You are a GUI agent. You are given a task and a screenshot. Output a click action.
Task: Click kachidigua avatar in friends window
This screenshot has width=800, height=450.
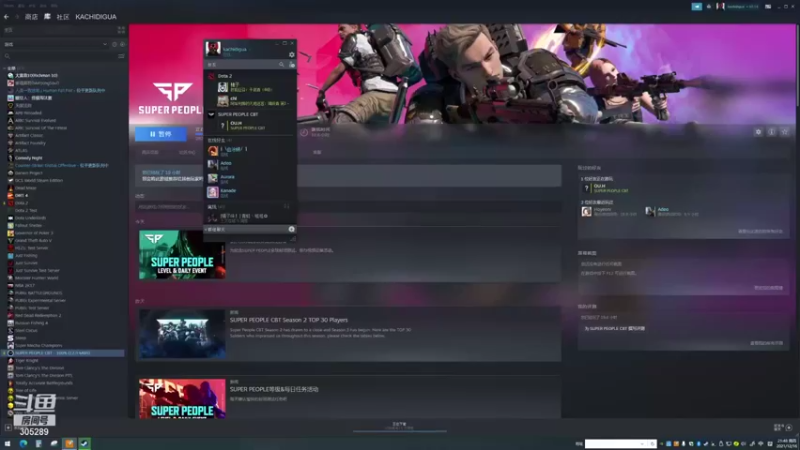pyautogui.click(x=213, y=48)
